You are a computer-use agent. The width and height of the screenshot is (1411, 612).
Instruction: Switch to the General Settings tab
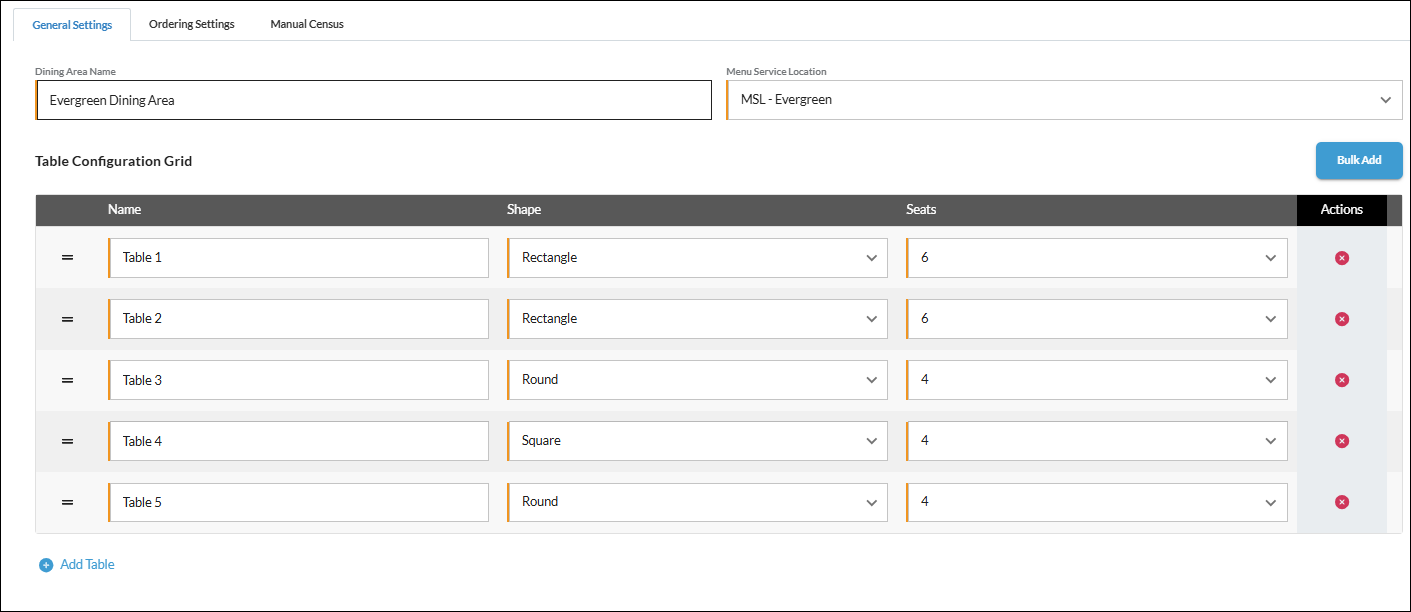coord(72,25)
